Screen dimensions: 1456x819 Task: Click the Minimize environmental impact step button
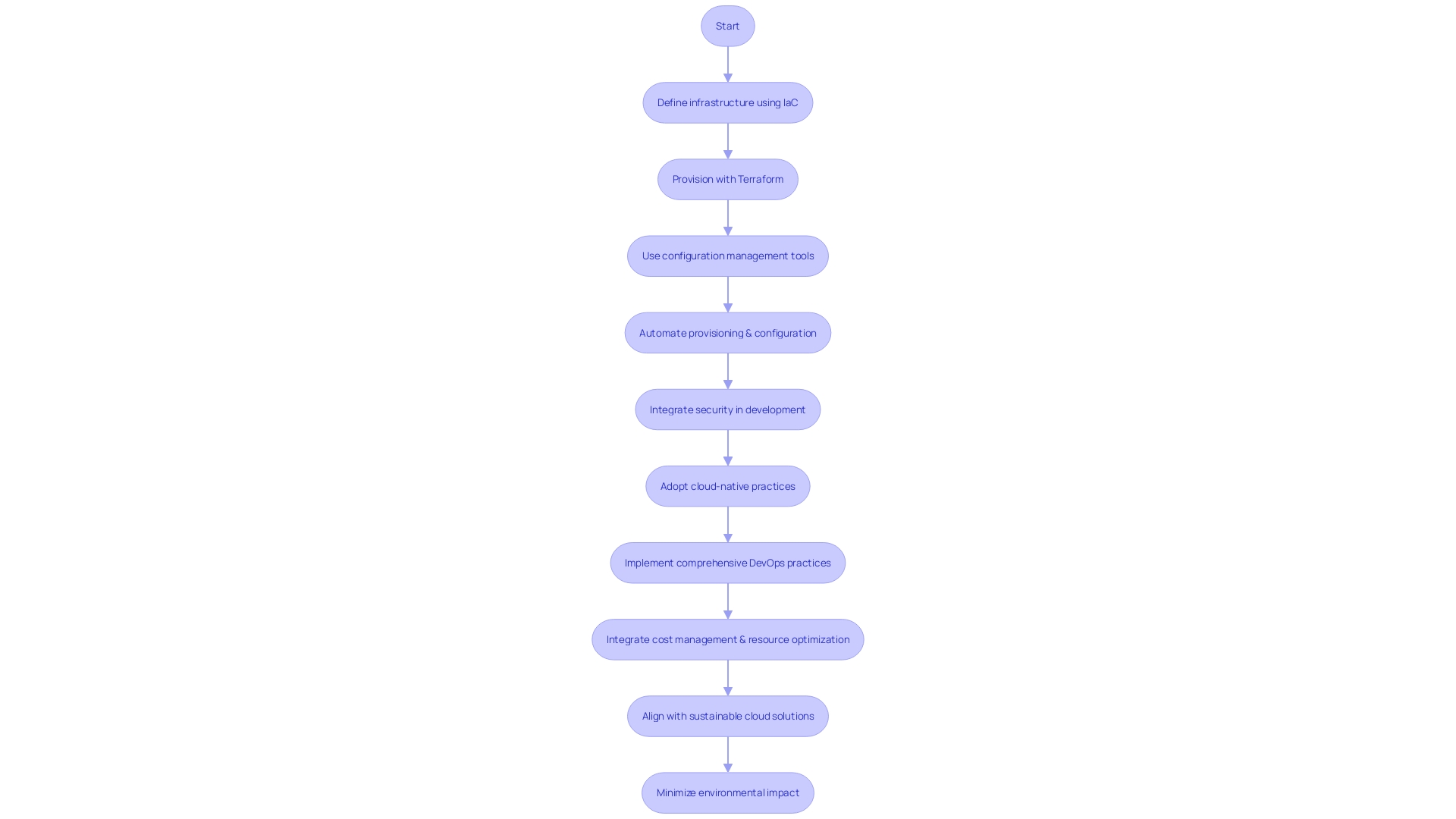(x=728, y=792)
